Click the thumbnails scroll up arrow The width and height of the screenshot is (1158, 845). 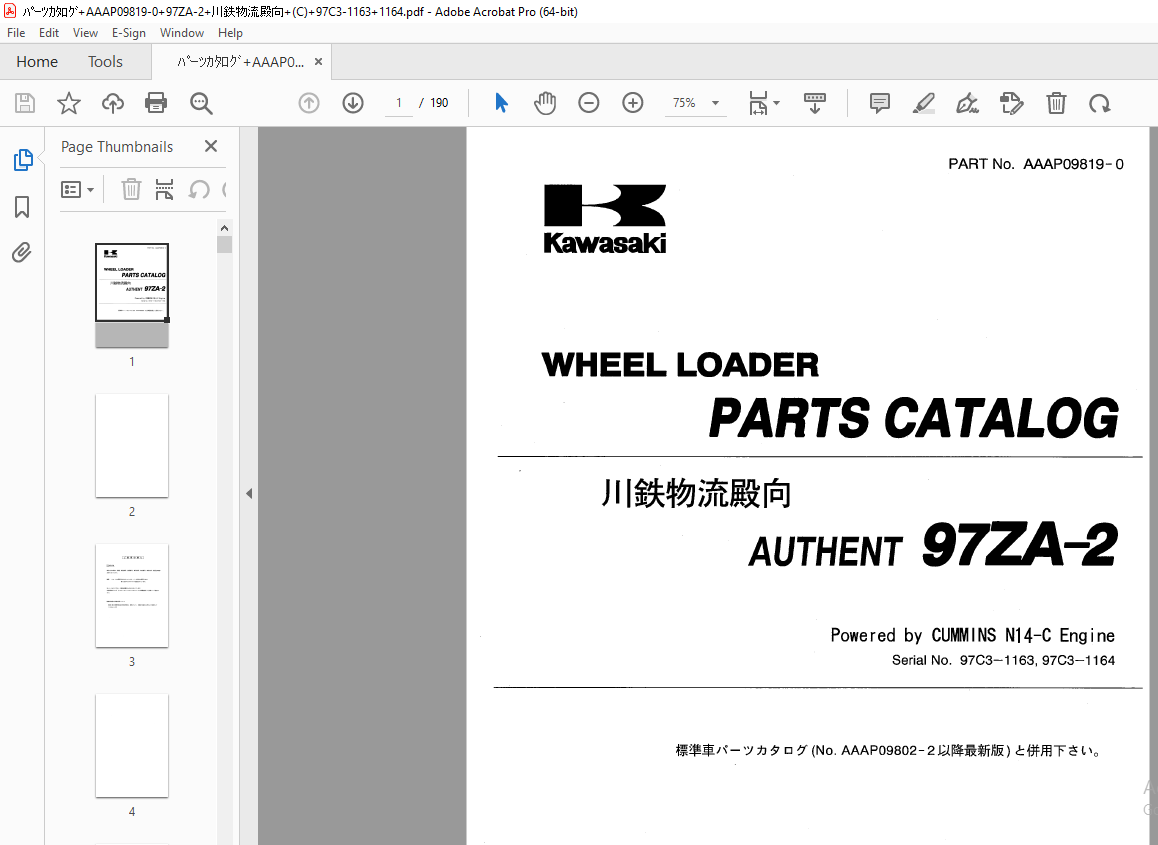pos(225,228)
